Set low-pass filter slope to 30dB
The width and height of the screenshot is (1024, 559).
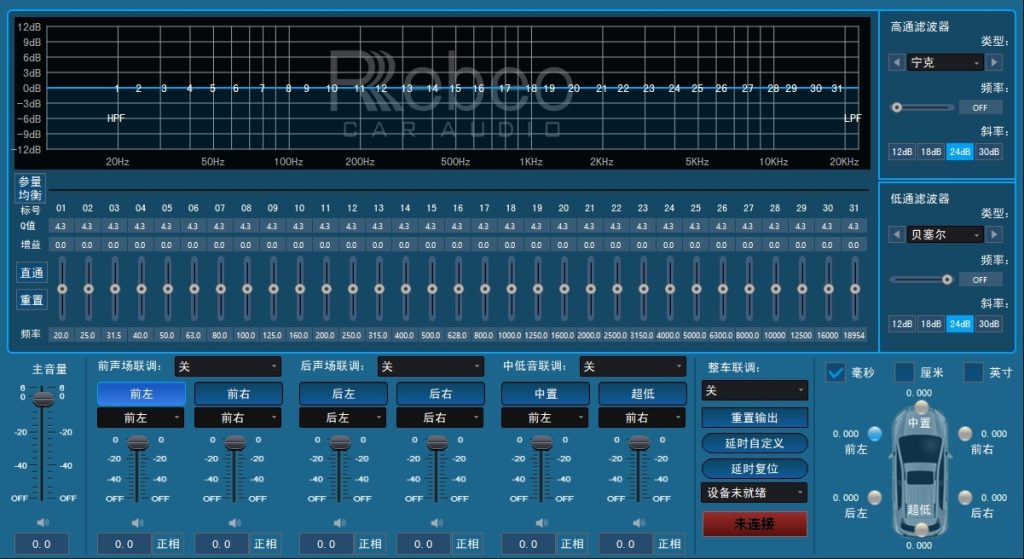click(989, 324)
